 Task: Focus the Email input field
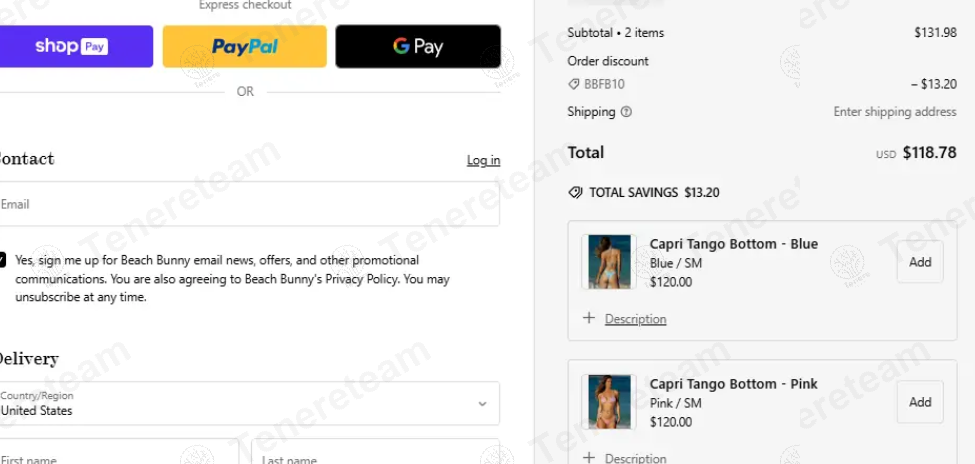point(249,204)
